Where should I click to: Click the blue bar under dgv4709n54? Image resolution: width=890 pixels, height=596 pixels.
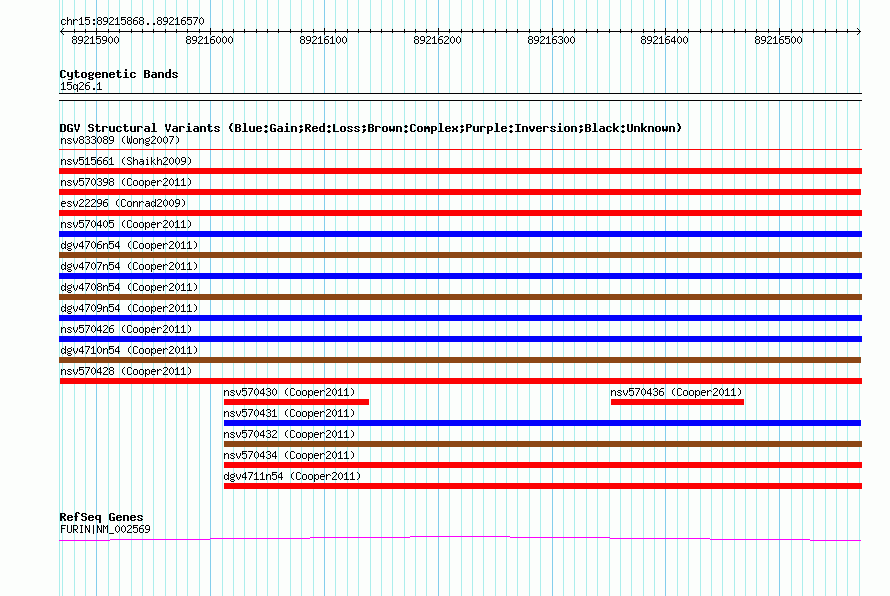coord(460,318)
